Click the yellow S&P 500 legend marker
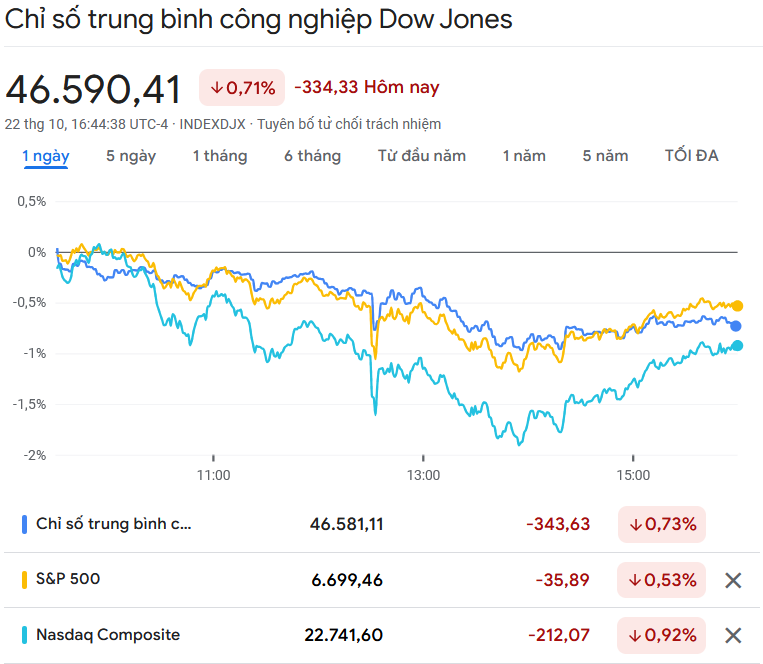This screenshot has height=664, width=763. click(24, 579)
